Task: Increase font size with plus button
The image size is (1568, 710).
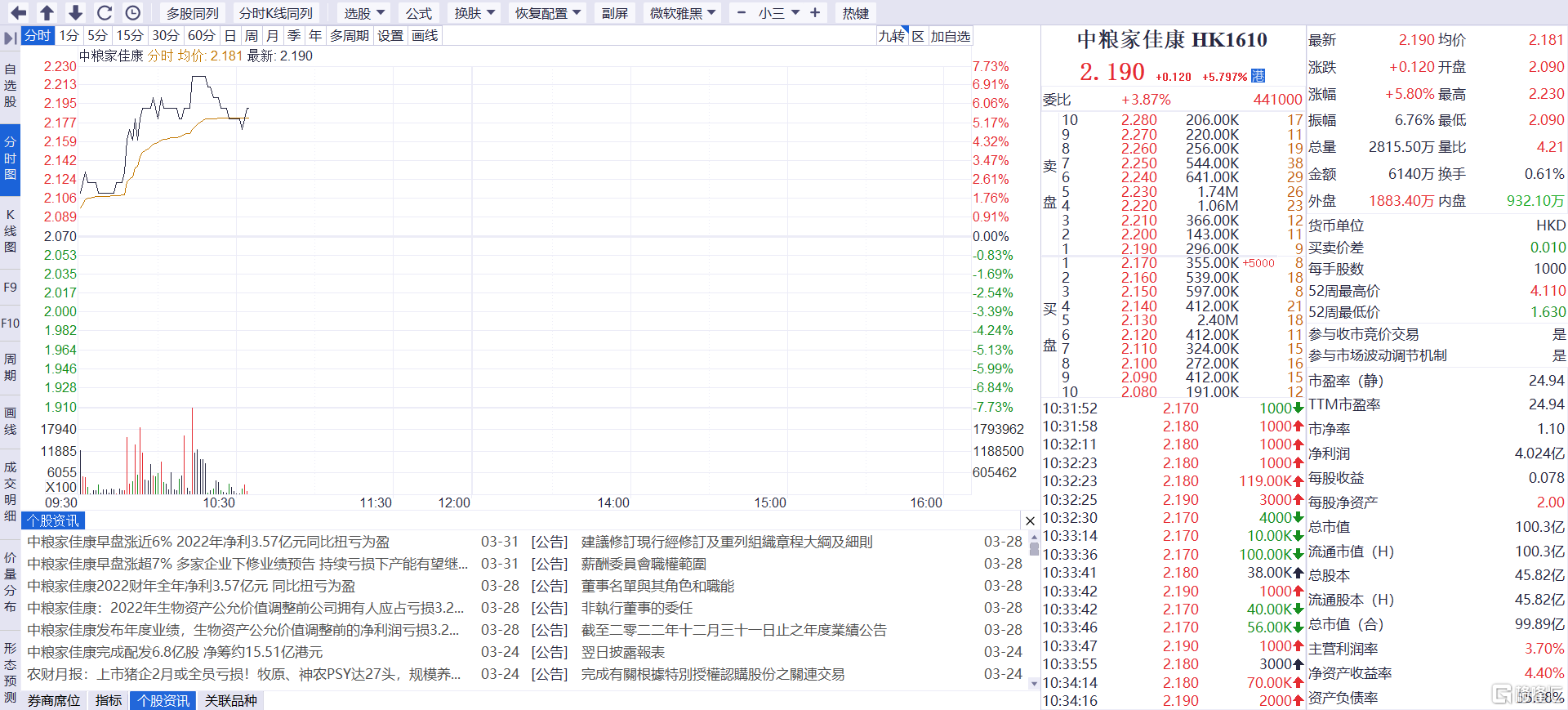Action: 815,13
